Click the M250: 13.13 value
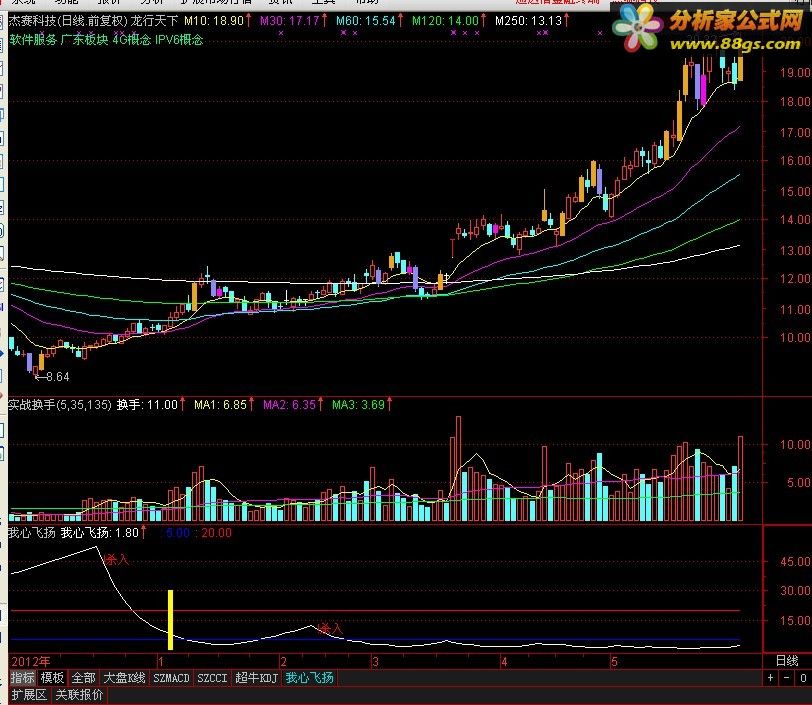The image size is (812, 705). click(x=529, y=21)
